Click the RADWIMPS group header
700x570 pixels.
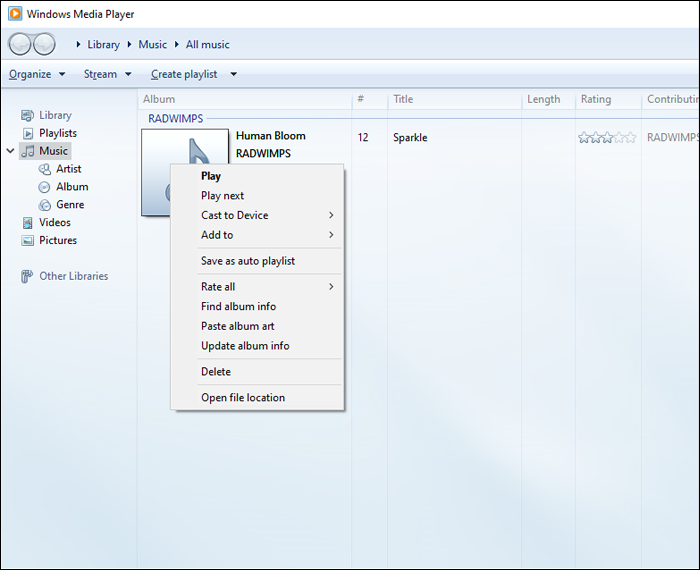coord(175,118)
